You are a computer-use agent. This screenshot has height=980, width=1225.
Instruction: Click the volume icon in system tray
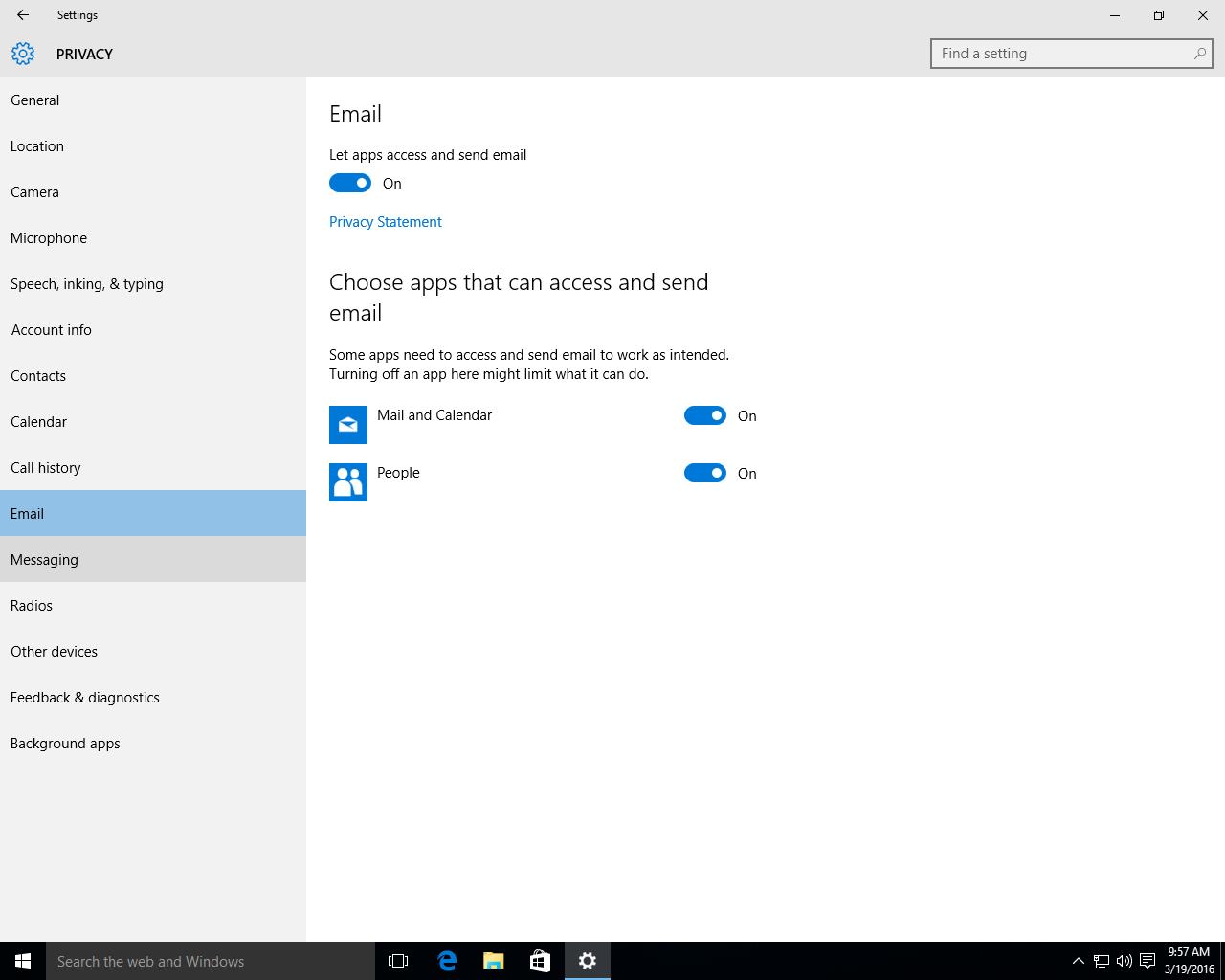coord(1124,961)
